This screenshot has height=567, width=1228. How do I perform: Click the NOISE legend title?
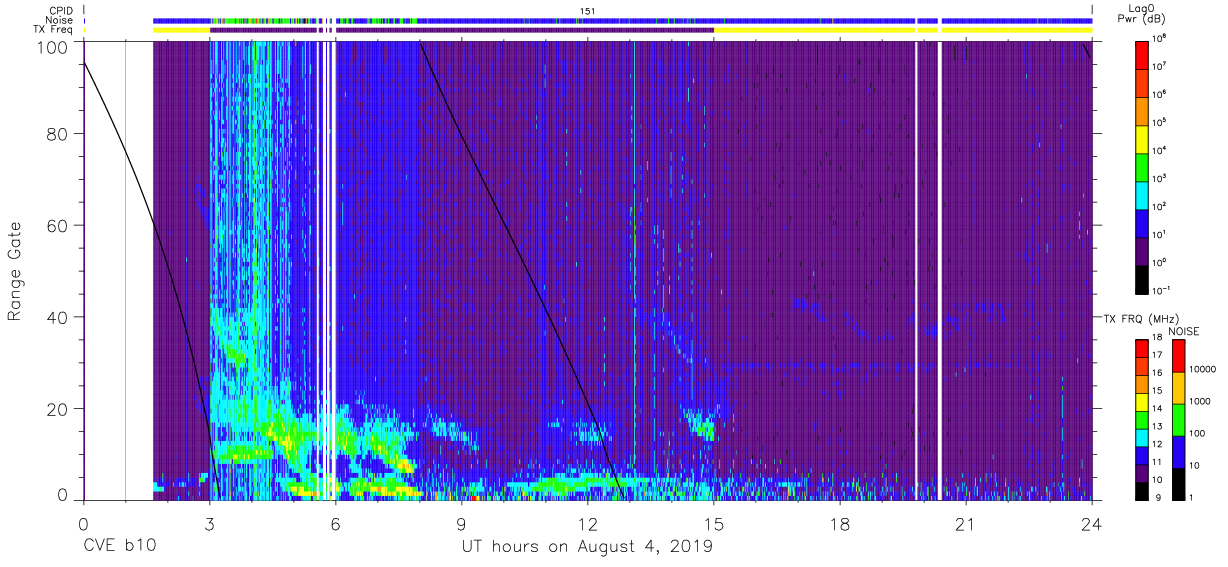click(x=1184, y=331)
